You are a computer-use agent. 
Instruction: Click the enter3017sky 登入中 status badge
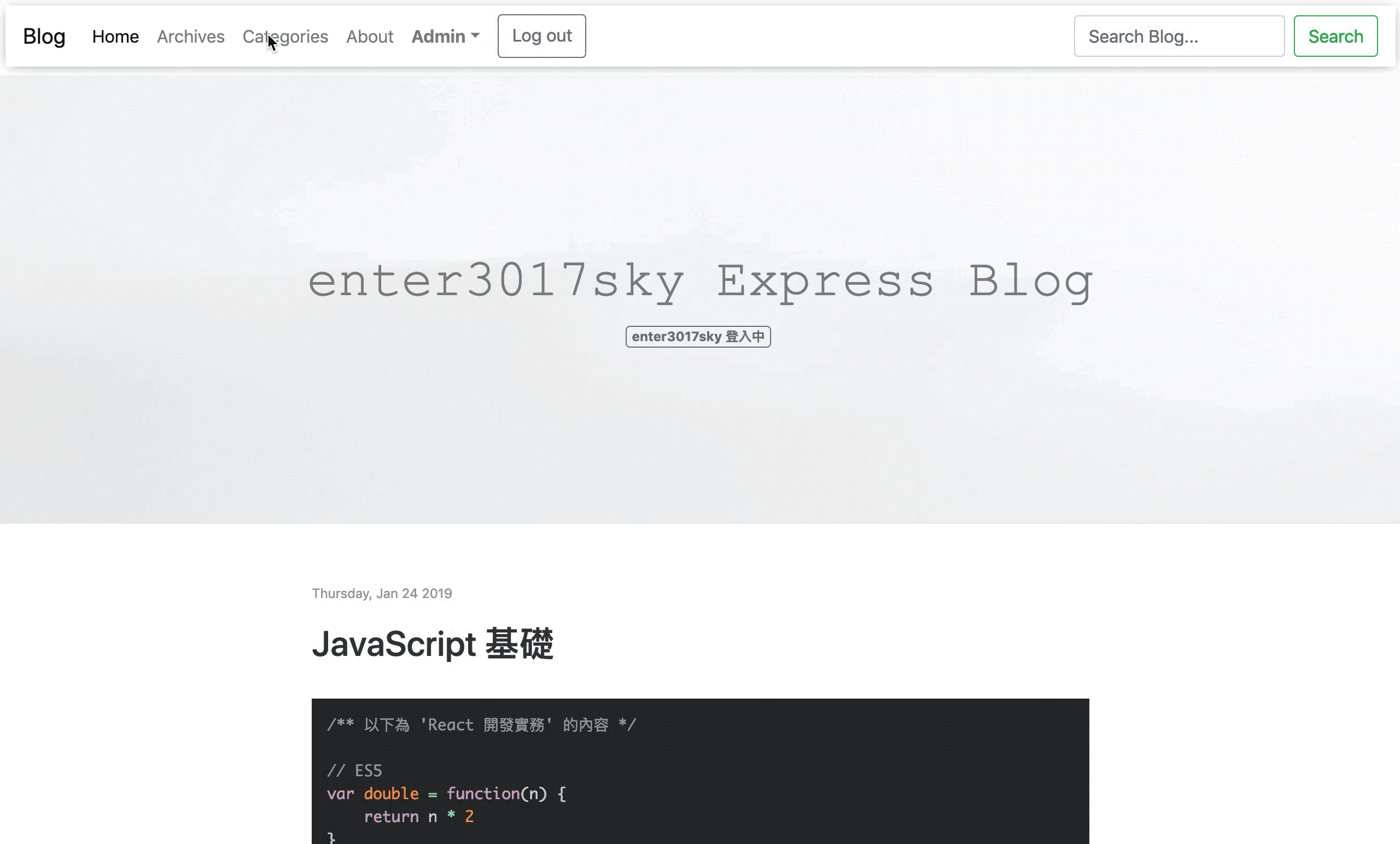(698, 336)
